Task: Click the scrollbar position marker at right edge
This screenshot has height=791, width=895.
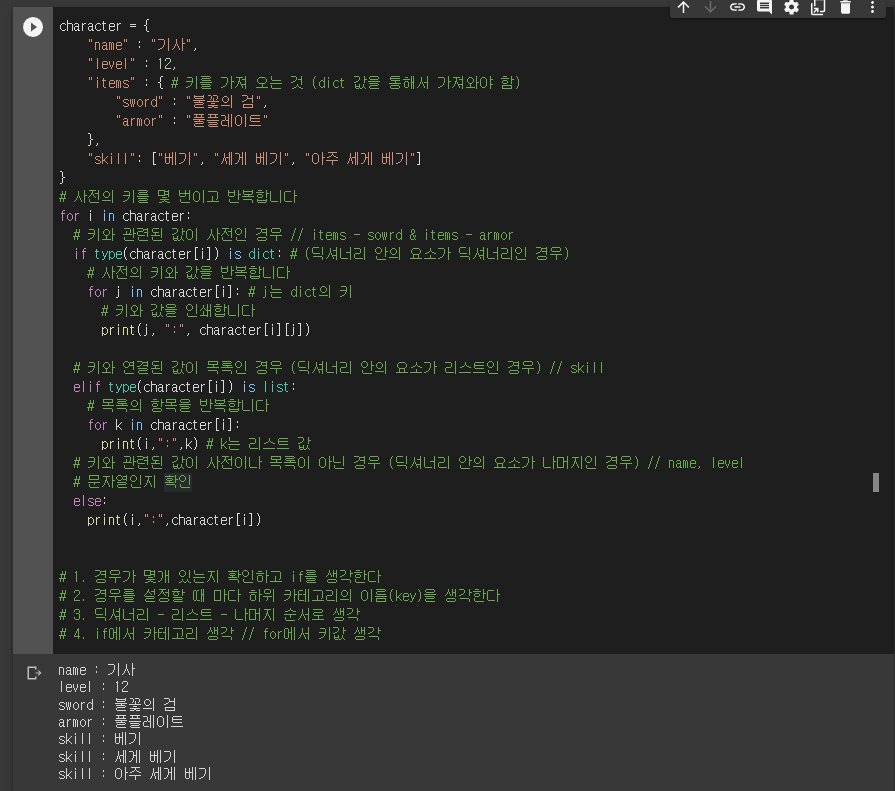Action: 876,482
